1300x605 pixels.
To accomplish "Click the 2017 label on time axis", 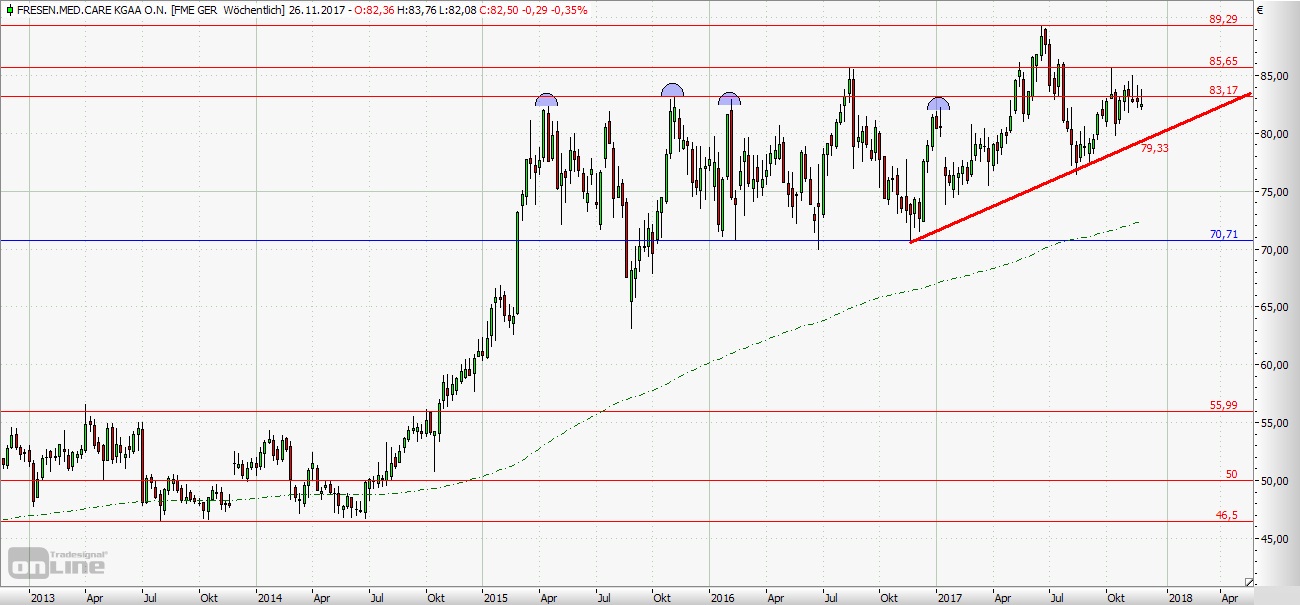I will tap(950, 598).
